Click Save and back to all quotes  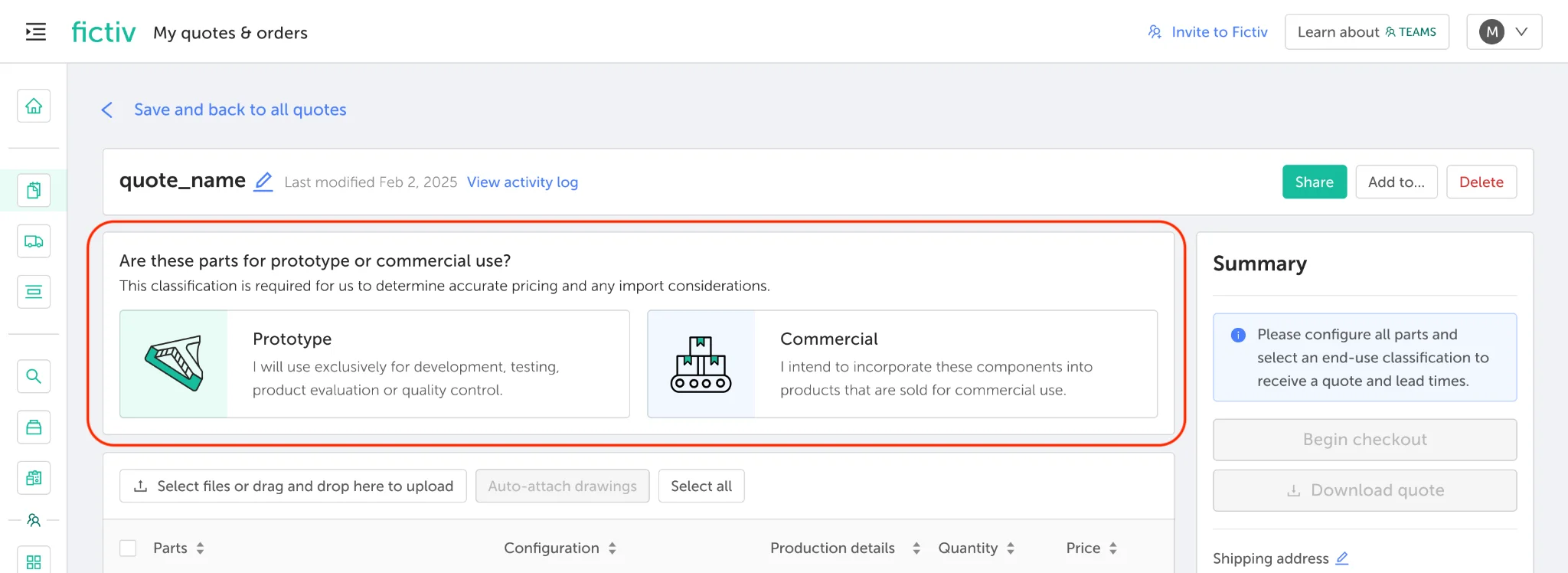tap(240, 110)
